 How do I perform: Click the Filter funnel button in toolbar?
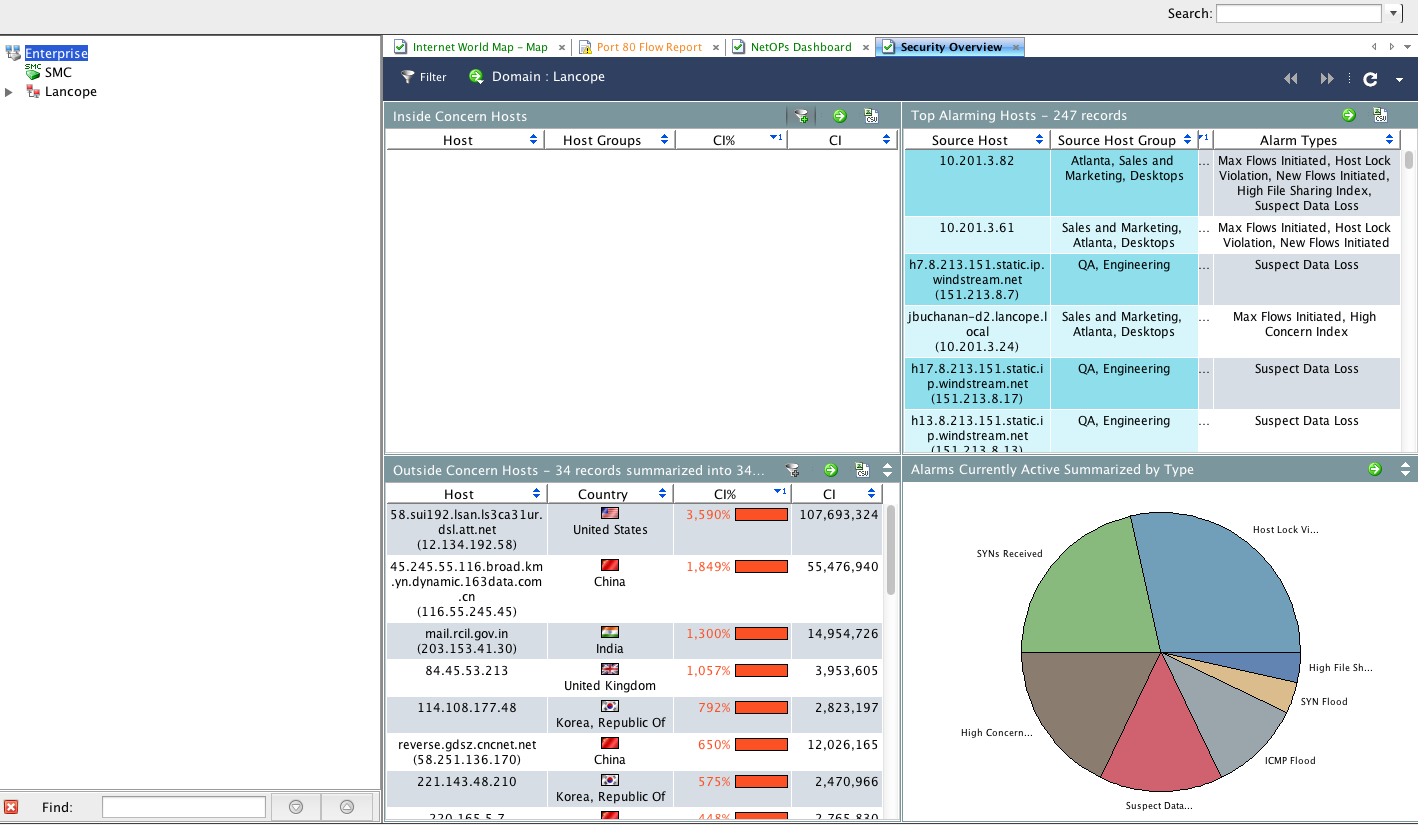tap(423, 77)
